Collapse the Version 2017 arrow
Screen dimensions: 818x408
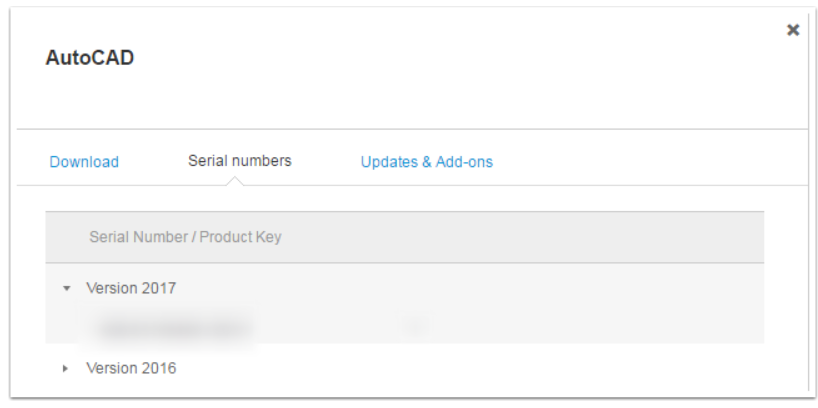click(66, 289)
